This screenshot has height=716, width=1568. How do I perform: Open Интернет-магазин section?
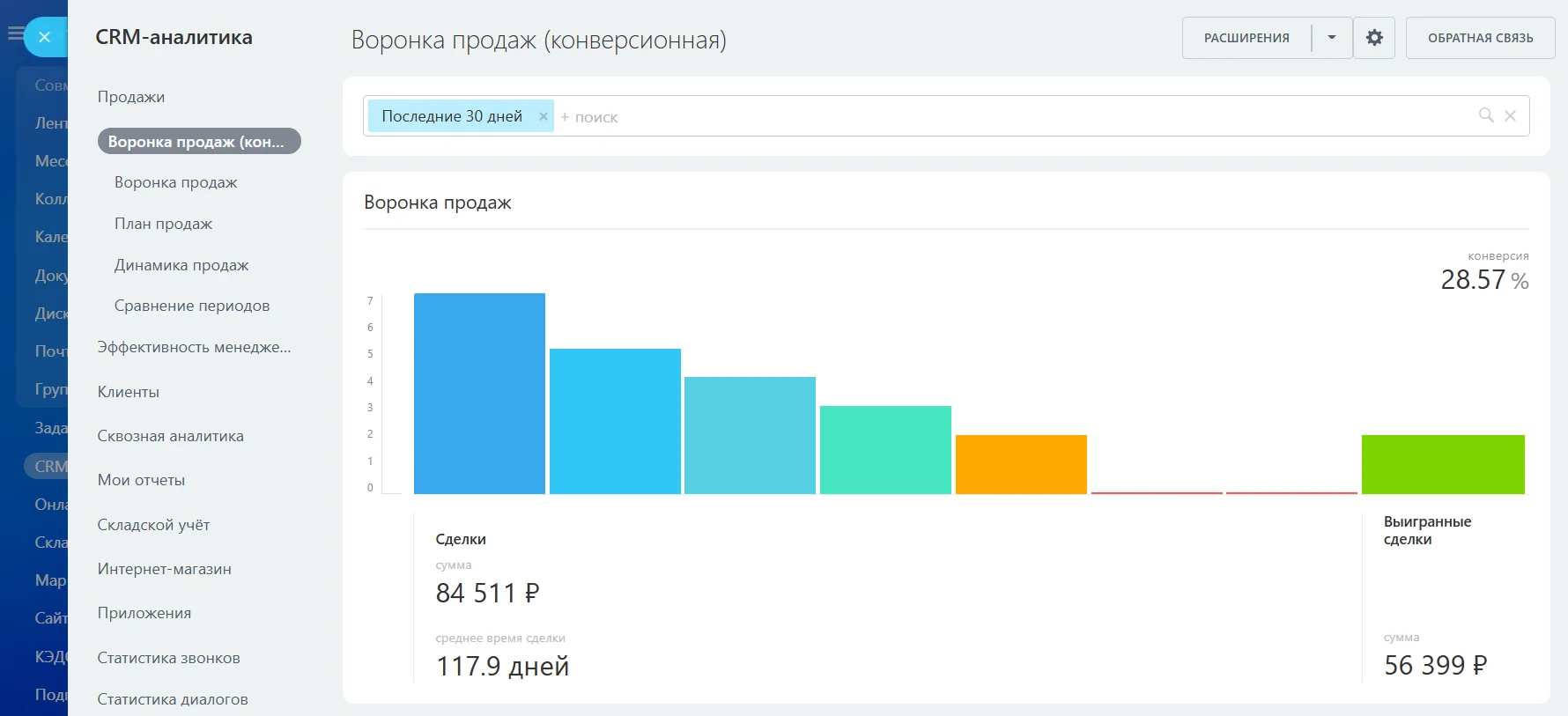(x=165, y=569)
